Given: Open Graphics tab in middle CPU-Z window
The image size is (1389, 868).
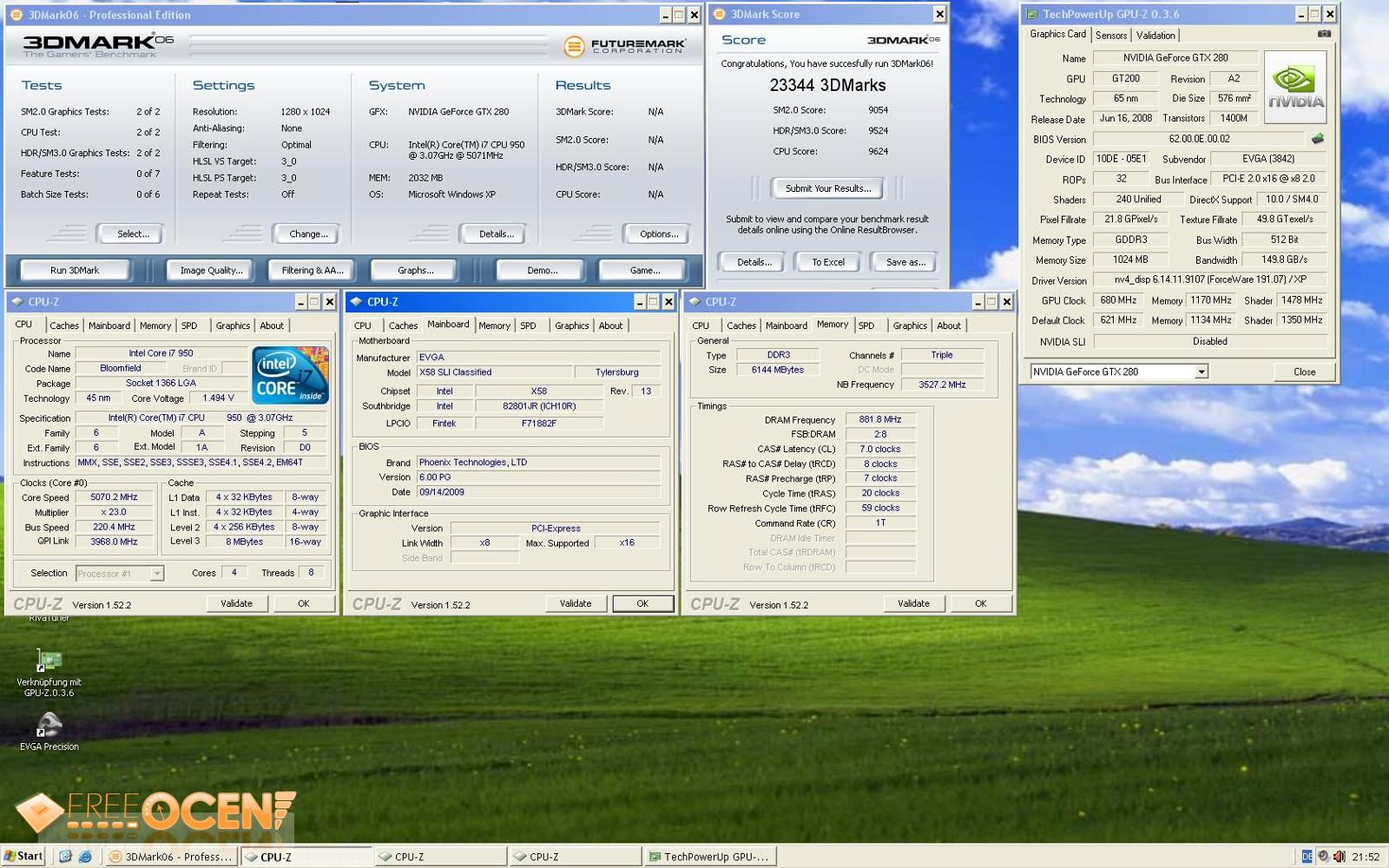Looking at the screenshot, I should coord(572,325).
